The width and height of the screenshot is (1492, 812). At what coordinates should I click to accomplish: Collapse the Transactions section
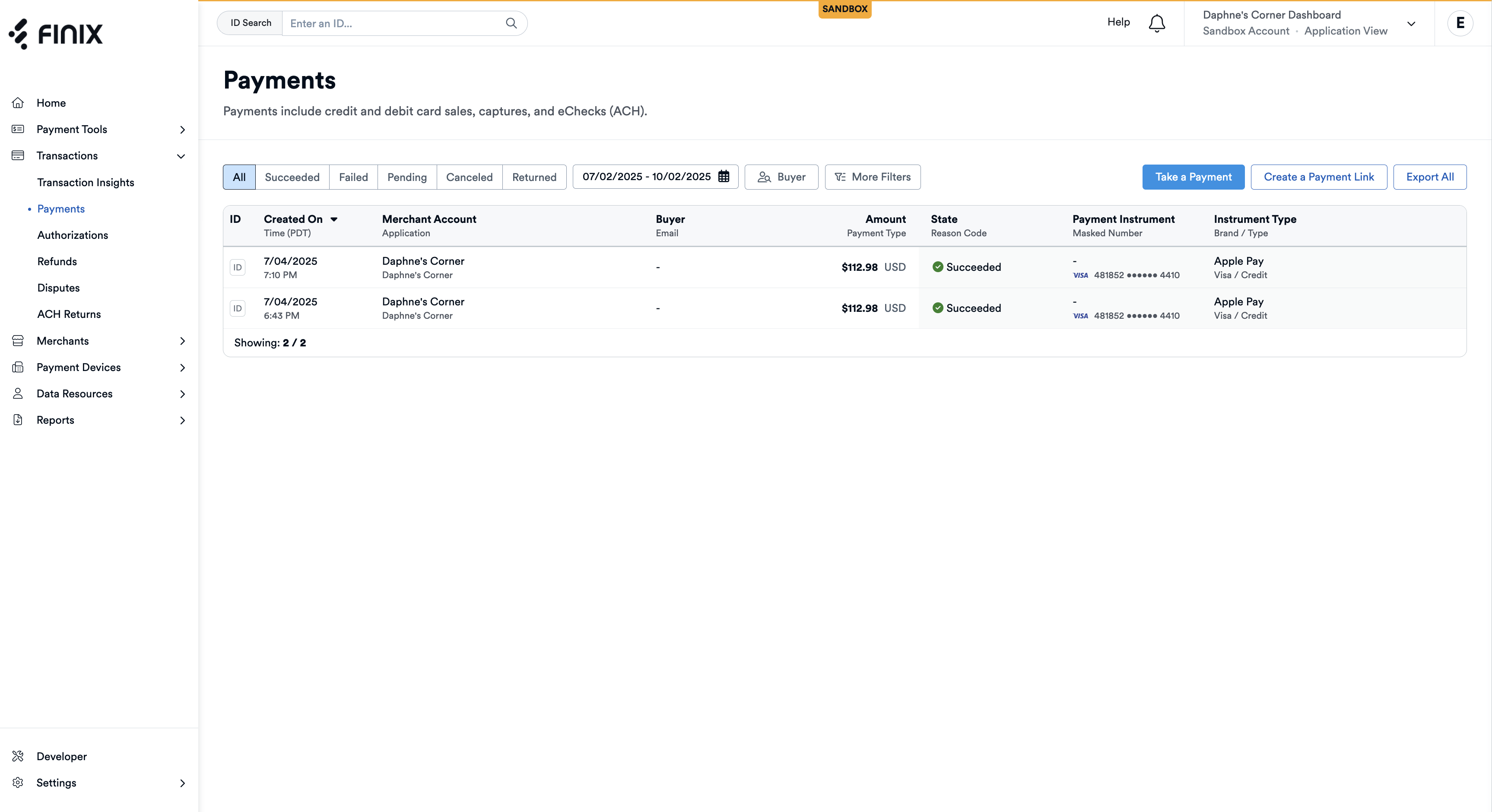(x=181, y=156)
